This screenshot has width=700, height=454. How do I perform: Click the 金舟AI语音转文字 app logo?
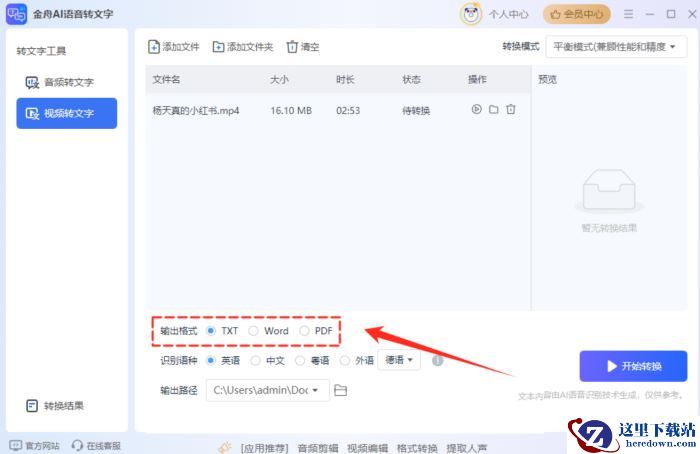(16, 14)
